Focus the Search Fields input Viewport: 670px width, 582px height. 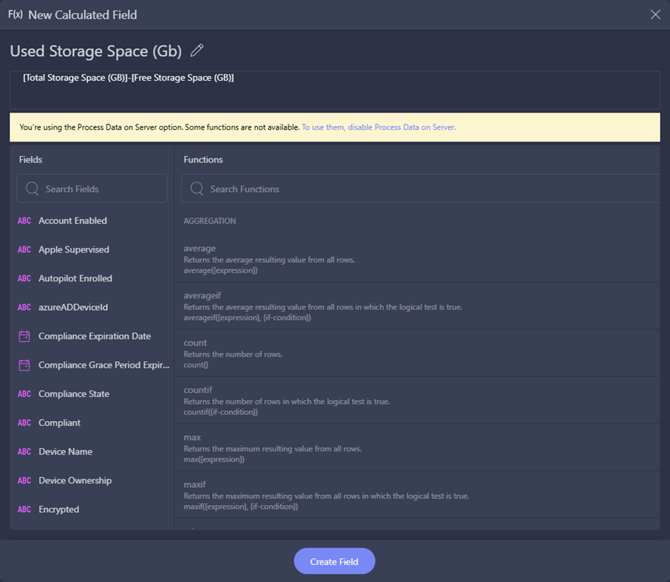[x=91, y=188]
